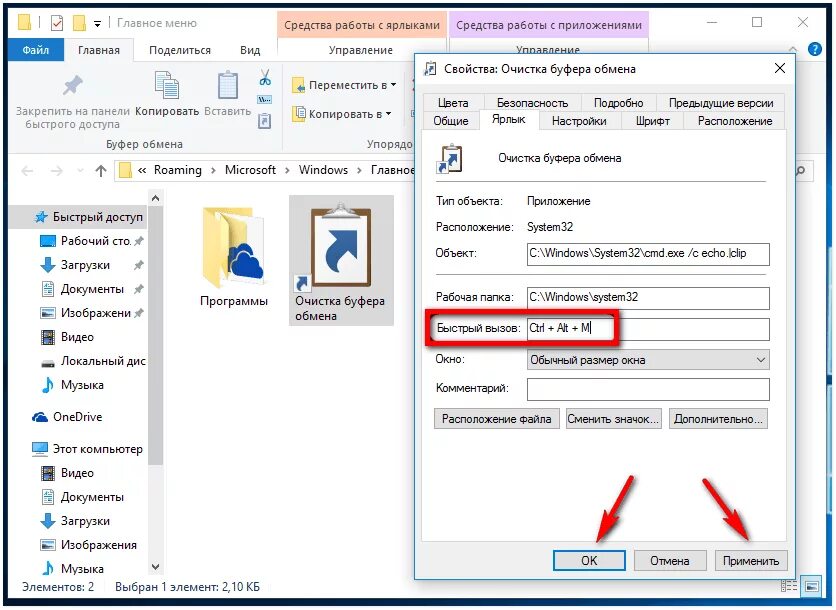Screen dimensions: 836x610
Task: Select Music item under Quick access
Action: click(72, 385)
